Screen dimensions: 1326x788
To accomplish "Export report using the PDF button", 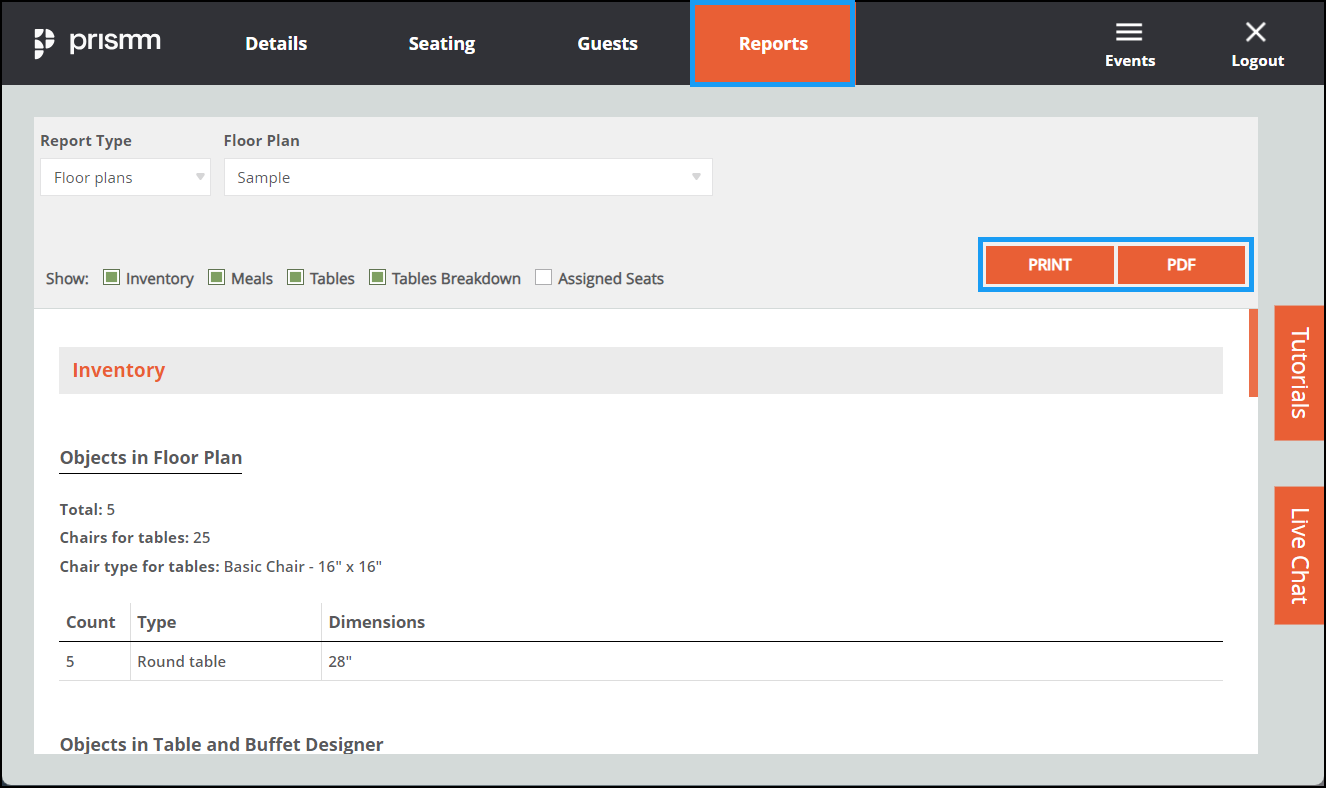I will tap(1182, 264).
